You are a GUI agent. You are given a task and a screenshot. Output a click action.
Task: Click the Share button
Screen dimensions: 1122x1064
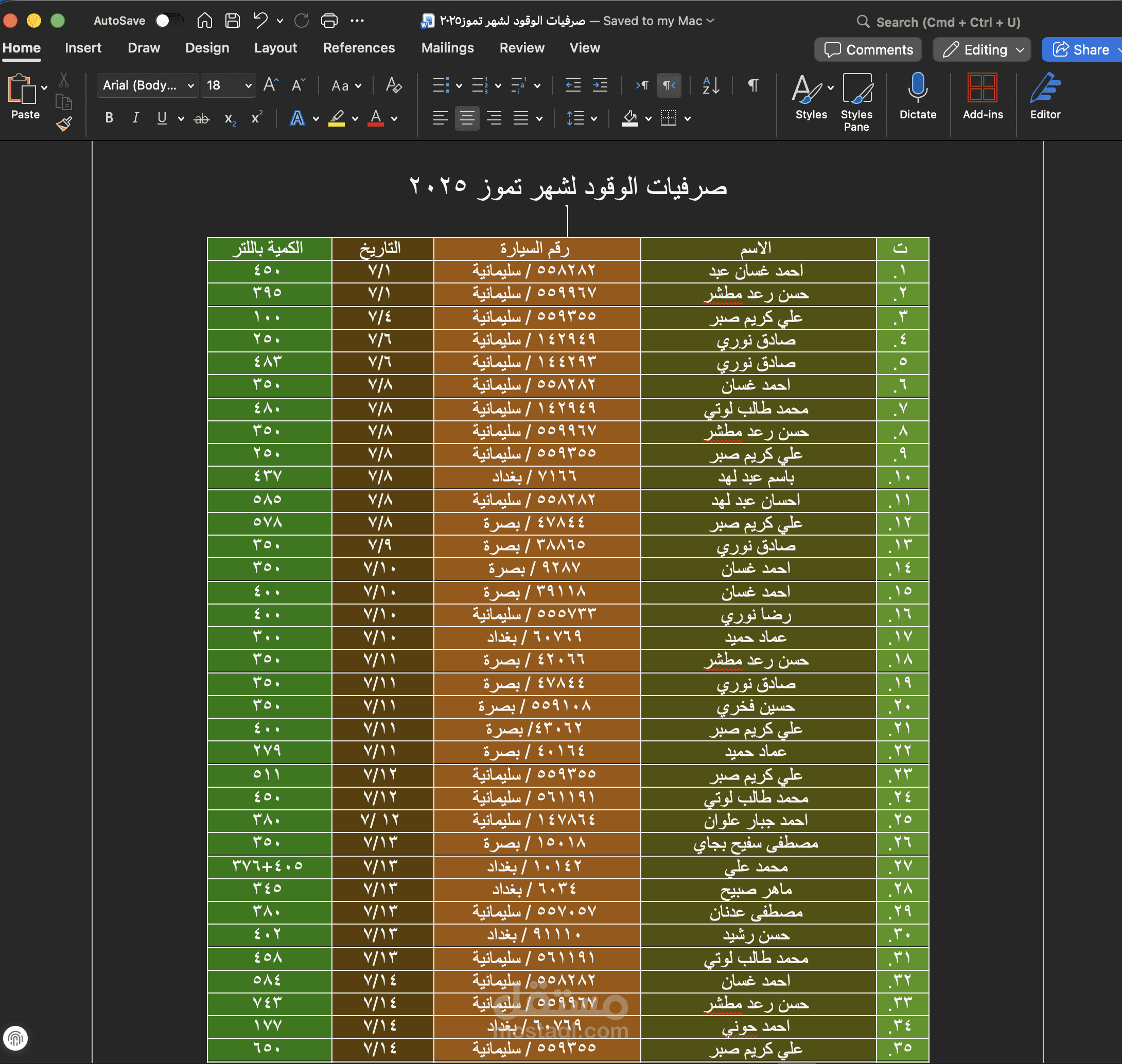[1081, 49]
